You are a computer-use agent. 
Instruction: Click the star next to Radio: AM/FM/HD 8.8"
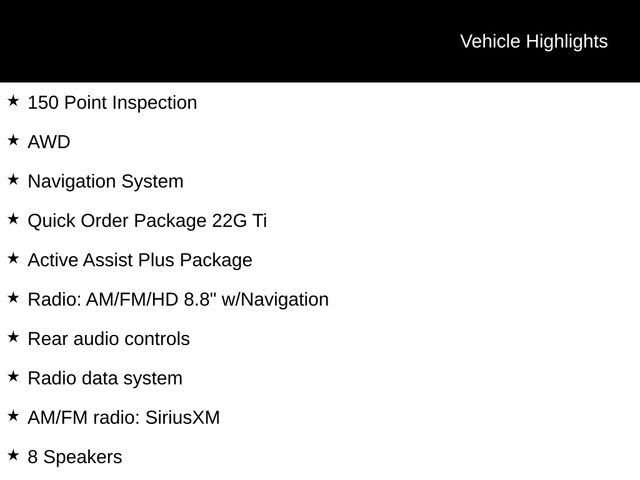click(13, 298)
